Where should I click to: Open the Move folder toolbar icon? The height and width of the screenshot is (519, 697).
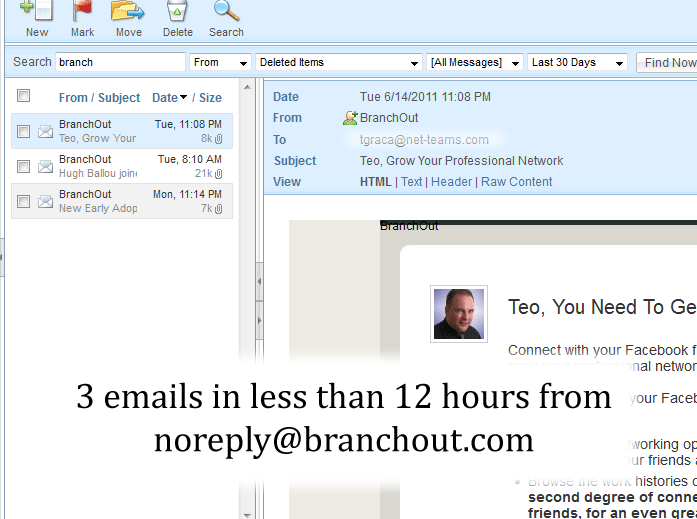point(128,10)
